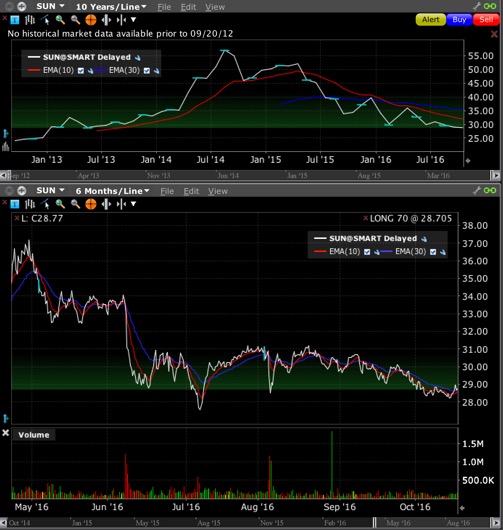
Task: Toggle the EMA(30) checkbox in bottom chart legend
Action: (433, 252)
